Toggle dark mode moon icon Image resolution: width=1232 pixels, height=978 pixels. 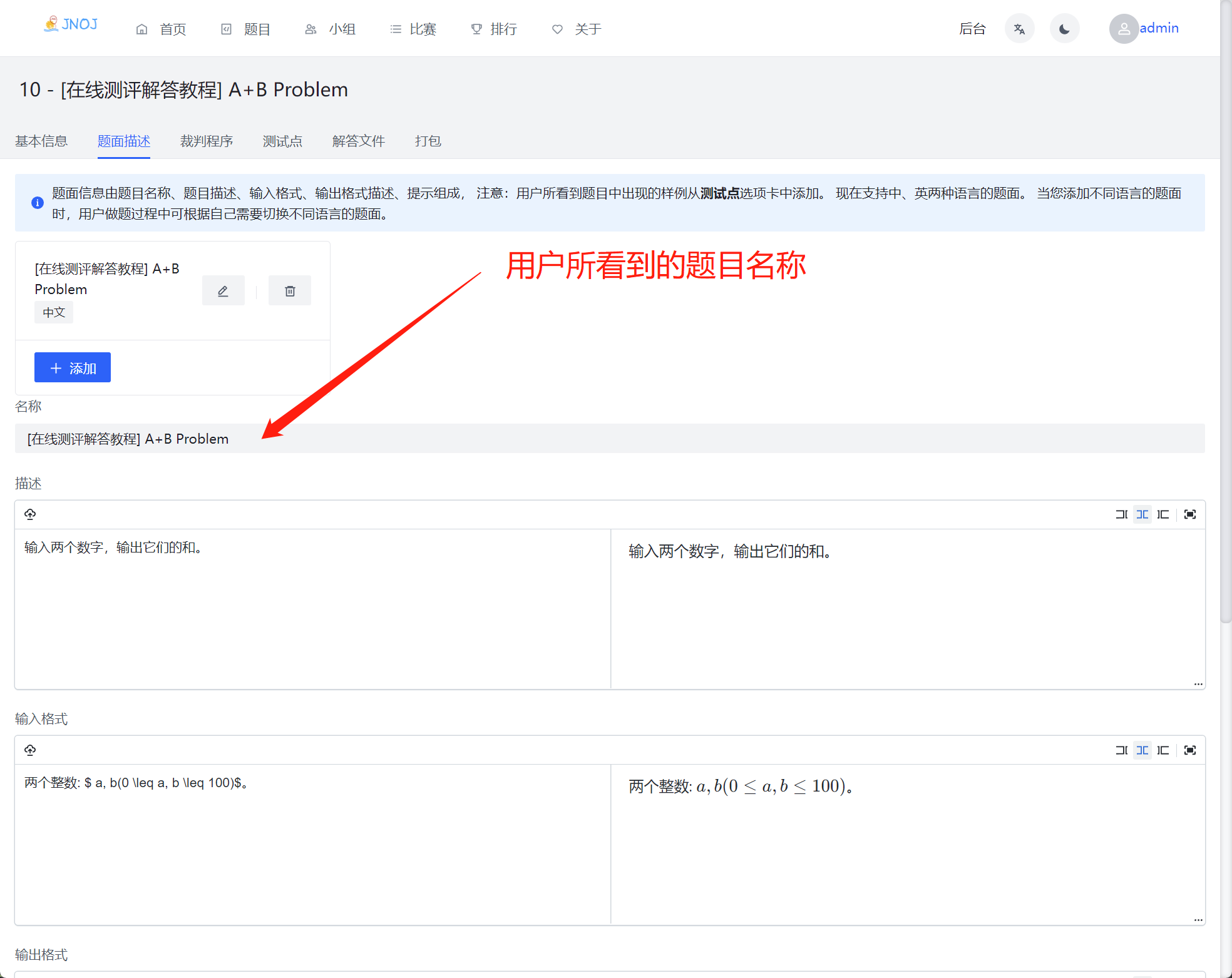1064,29
